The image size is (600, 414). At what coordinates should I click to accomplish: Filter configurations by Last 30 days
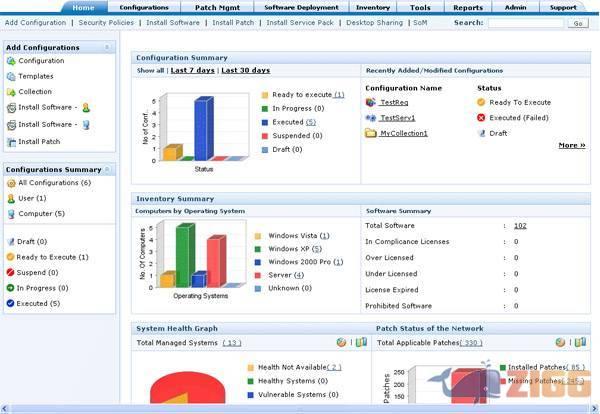245,70
